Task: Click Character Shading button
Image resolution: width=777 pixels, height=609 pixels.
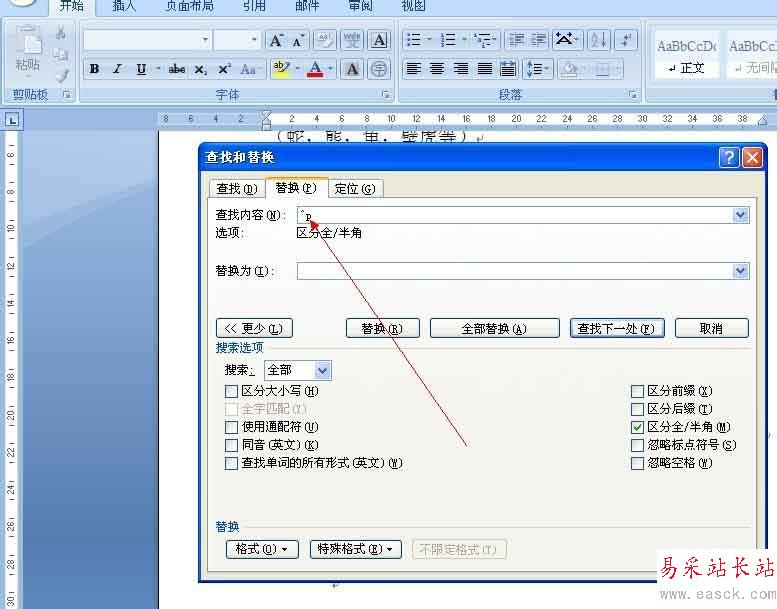Action: pos(352,69)
